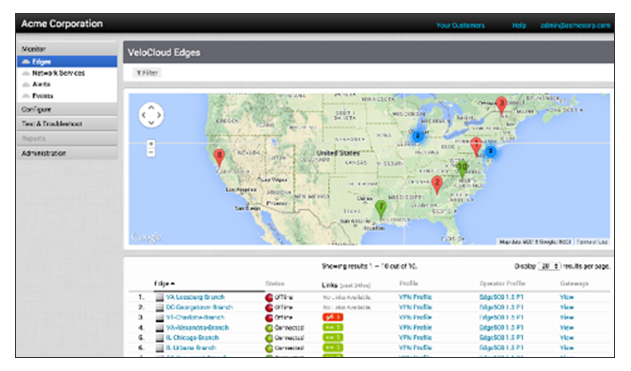Open Alerts in the sidebar

(x=41, y=84)
